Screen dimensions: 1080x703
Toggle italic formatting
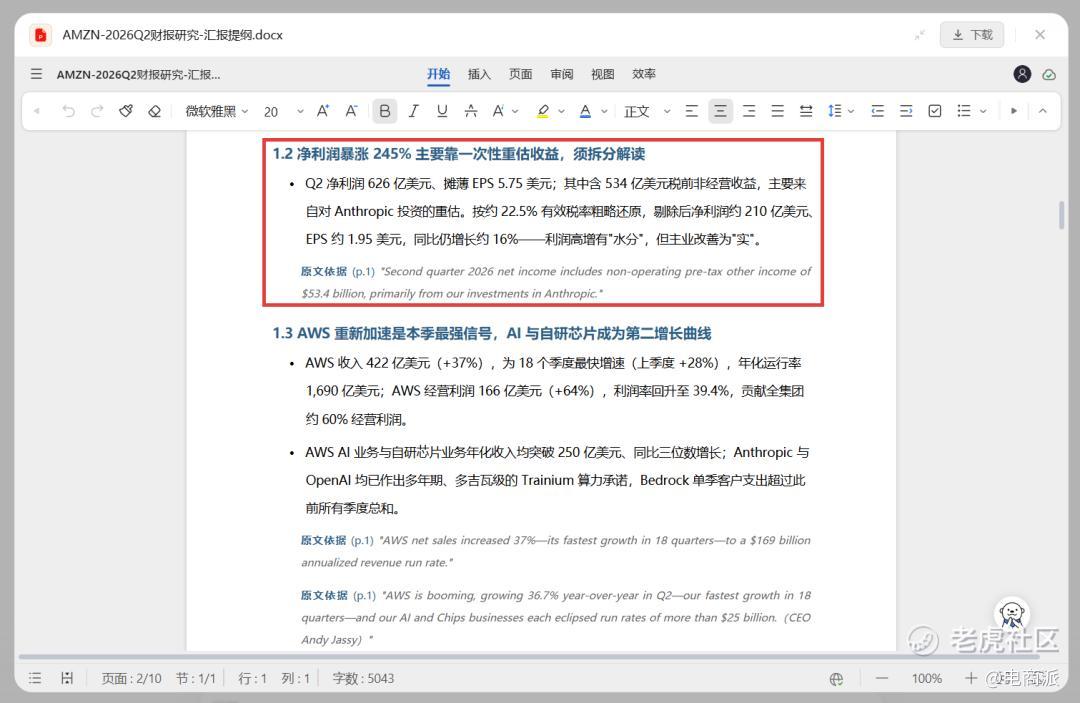(x=413, y=111)
